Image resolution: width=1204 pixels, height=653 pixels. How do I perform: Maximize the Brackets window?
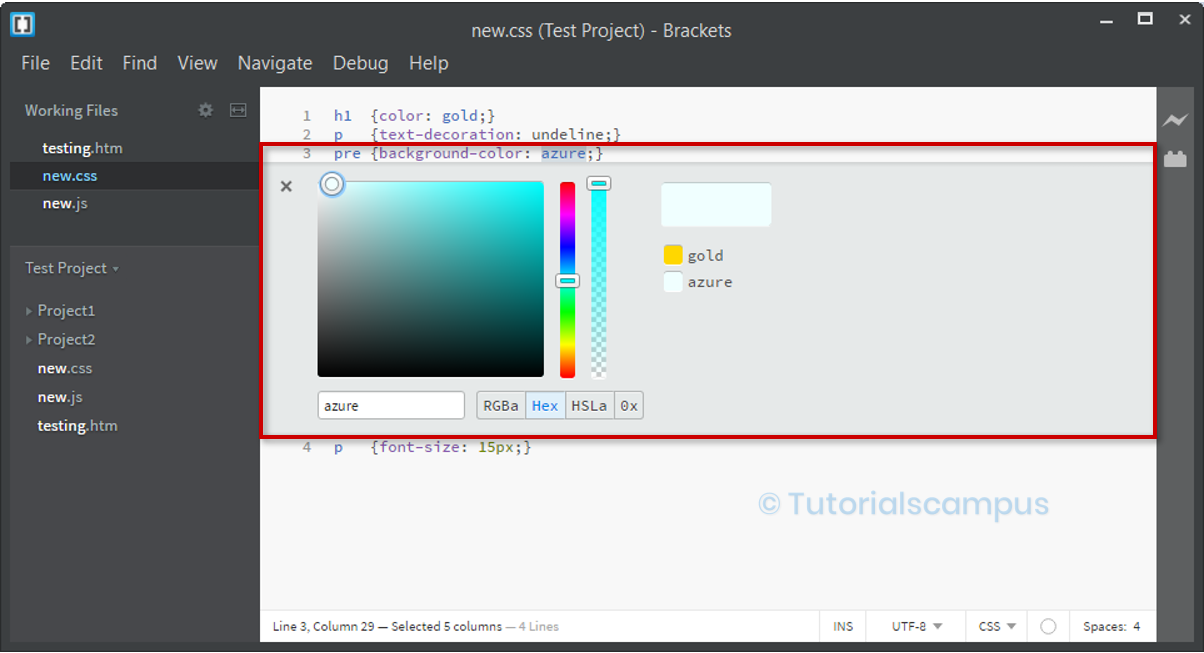[1145, 18]
